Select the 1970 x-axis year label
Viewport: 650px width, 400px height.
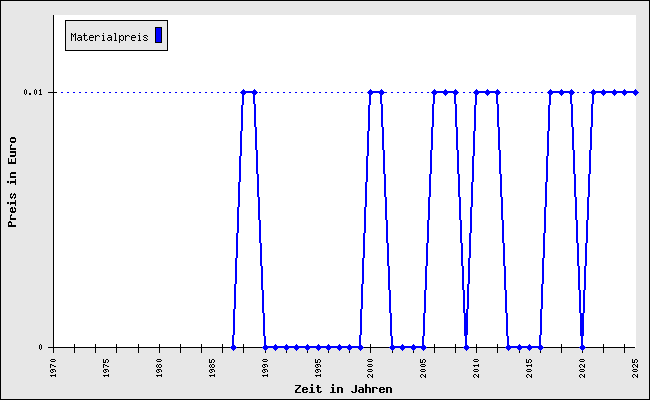tap(54, 365)
